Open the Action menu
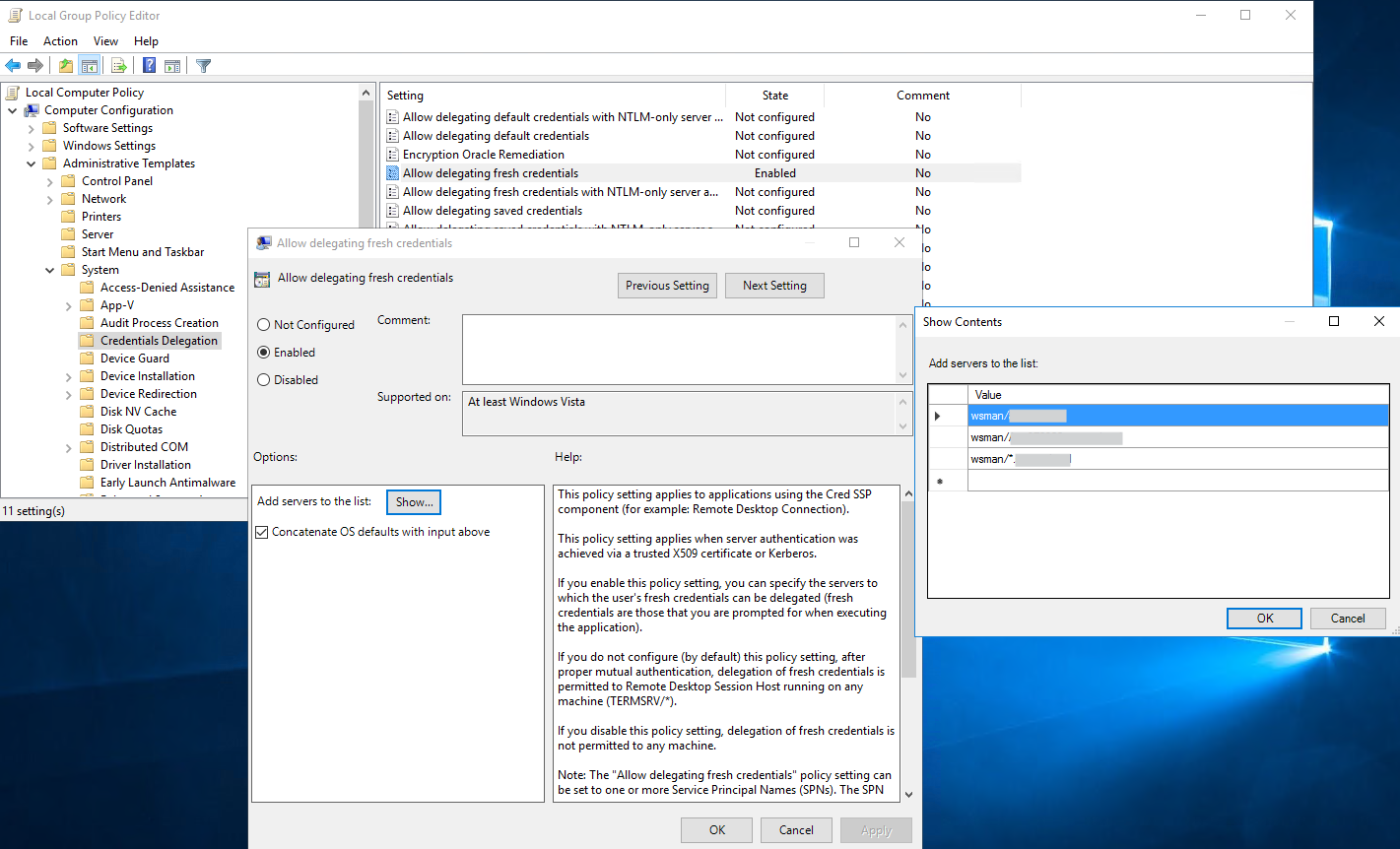The height and width of the screenshot is (849, 1400). point(60,41)
